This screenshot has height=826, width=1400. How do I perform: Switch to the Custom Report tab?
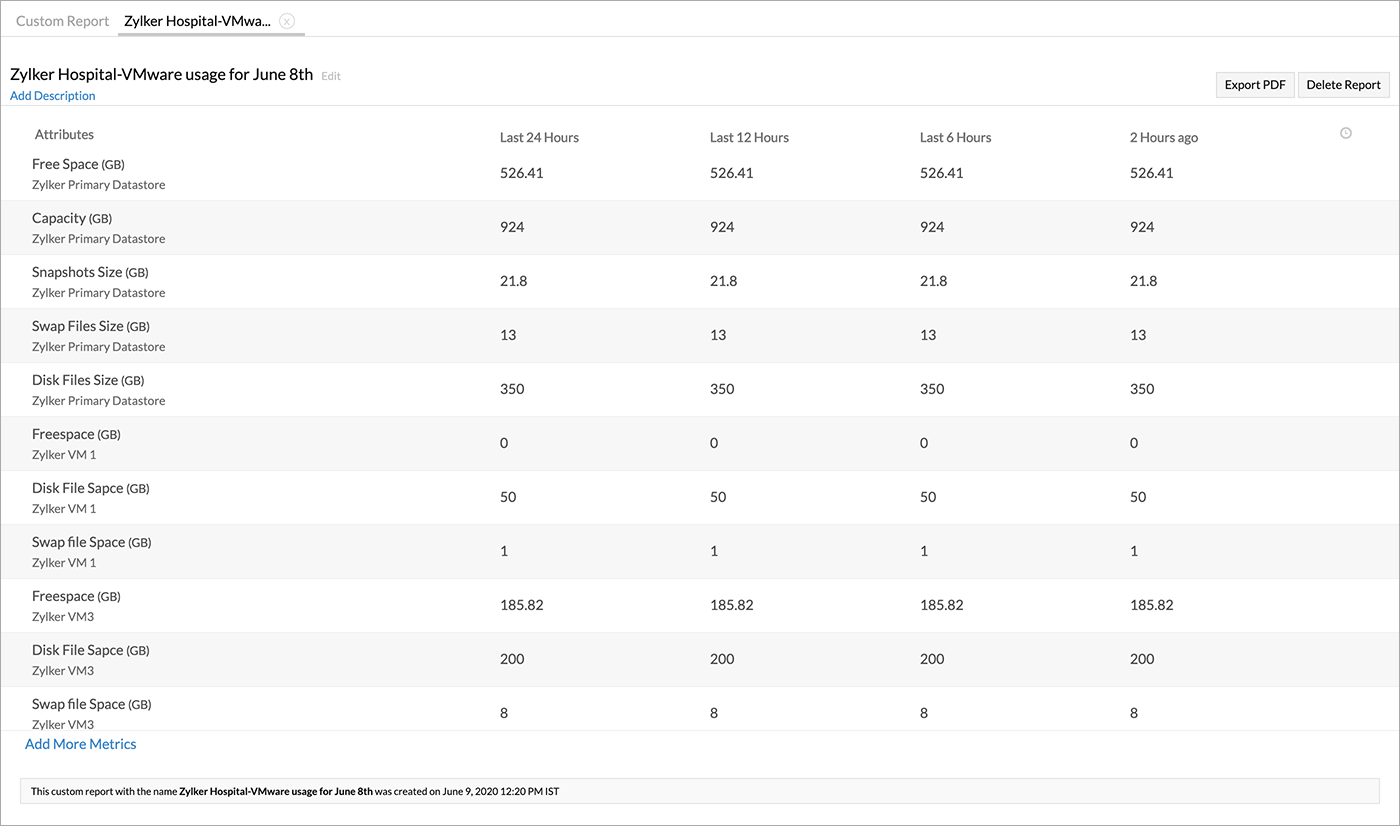coord(62,21)
